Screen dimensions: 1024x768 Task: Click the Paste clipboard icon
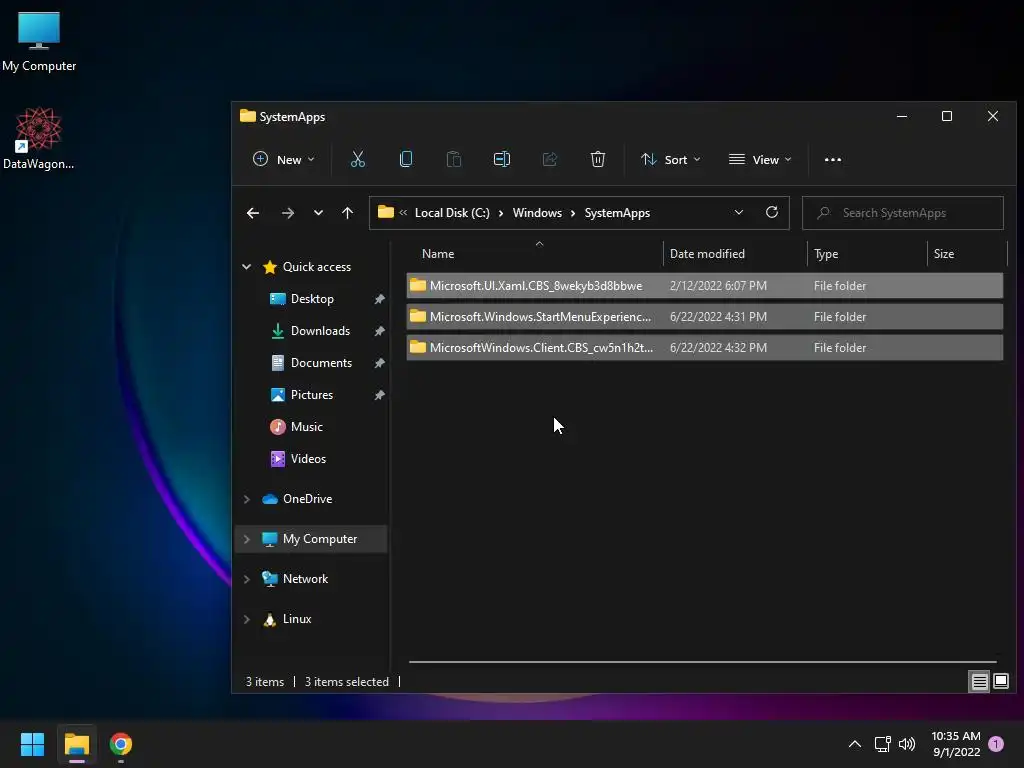[x=453, y=159]
